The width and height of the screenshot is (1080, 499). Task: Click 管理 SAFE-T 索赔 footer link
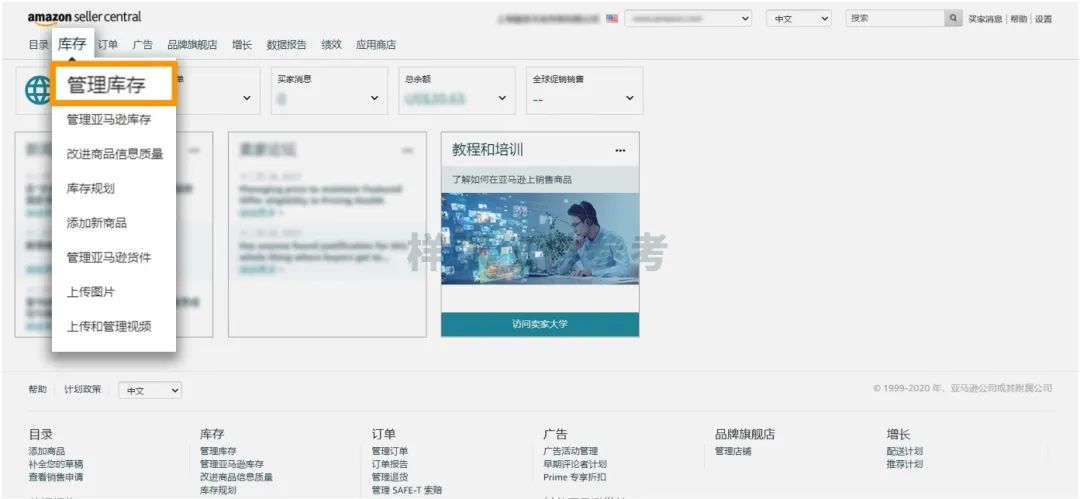407,490
